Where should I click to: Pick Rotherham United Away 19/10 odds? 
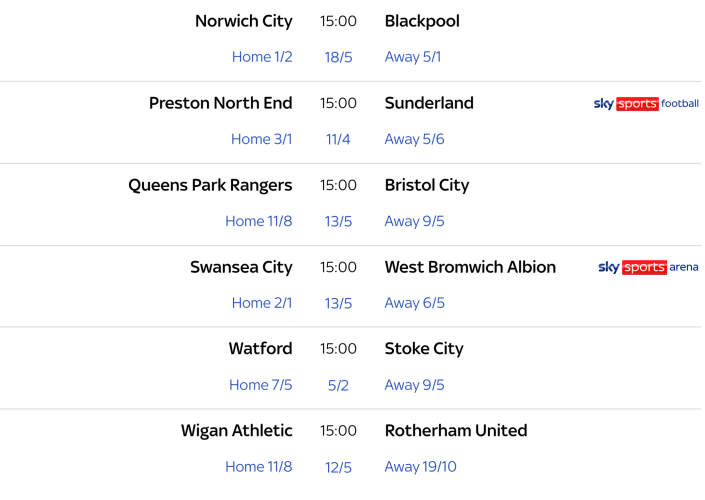coord(421,467)
